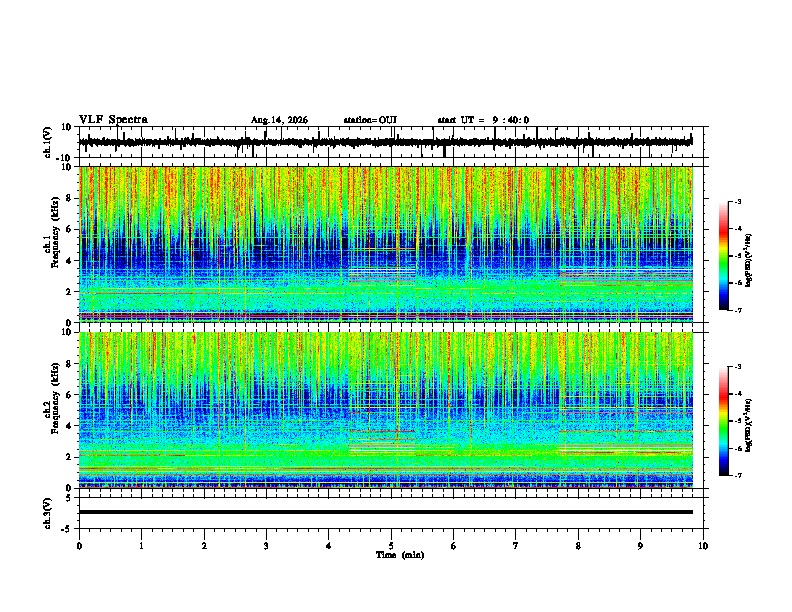The width and height of the screenshot is (792, 612).
Task: Click the "6" kHz tick on ch.2 frequency axis
Action: tap(69, 395)
